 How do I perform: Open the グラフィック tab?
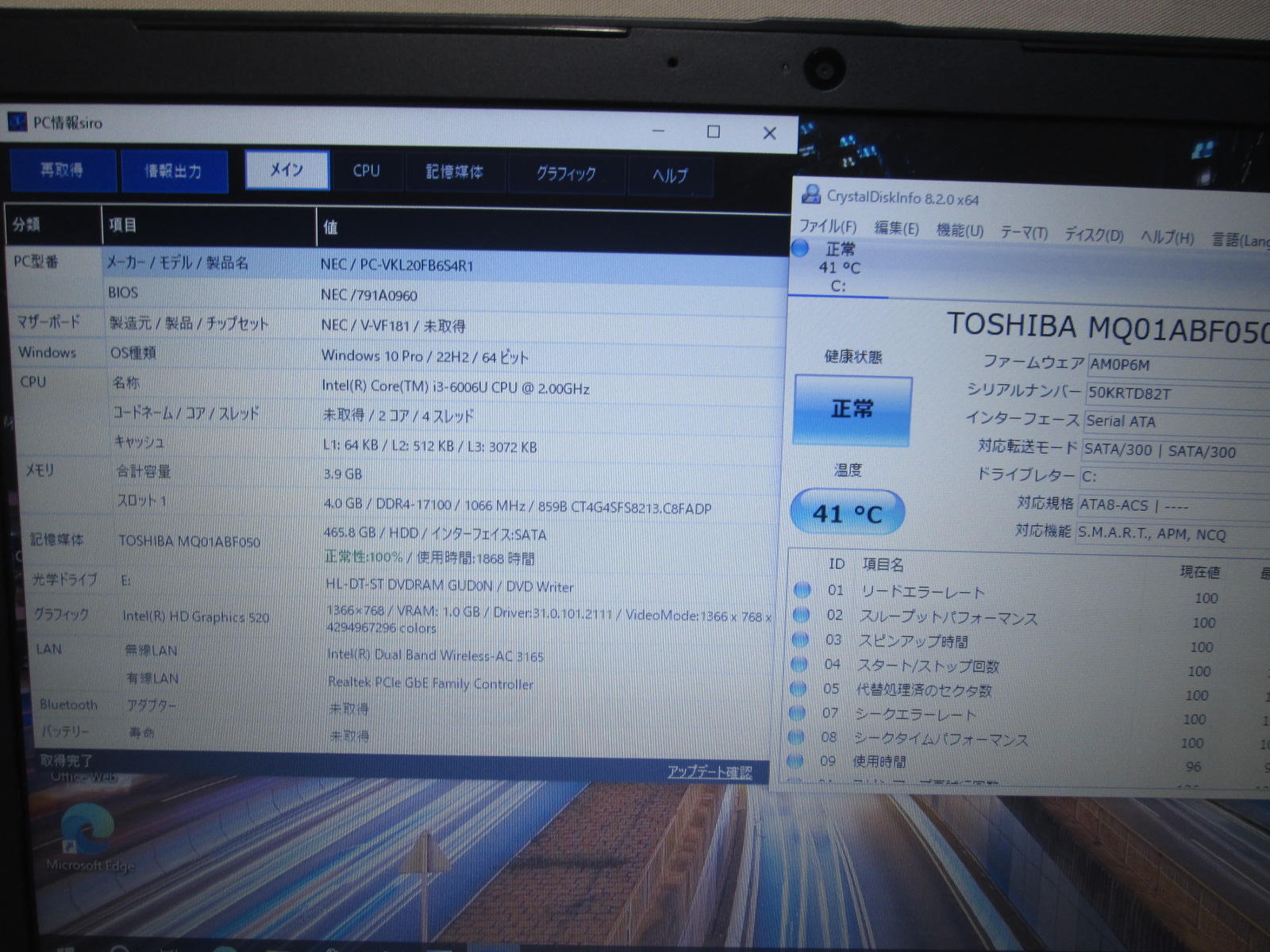[x=566, y=175]
